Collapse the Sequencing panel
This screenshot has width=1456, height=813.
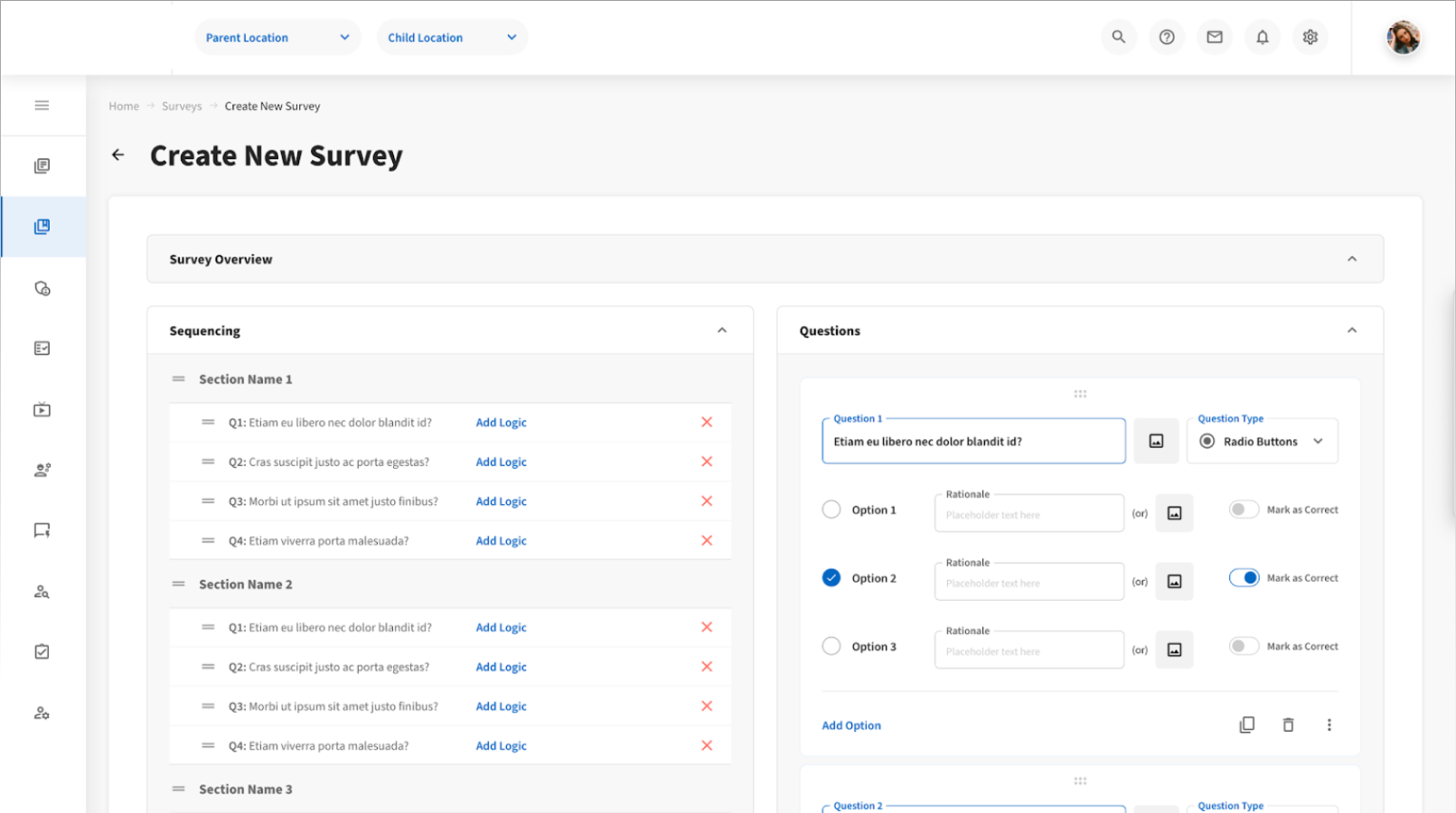(722, 331)
